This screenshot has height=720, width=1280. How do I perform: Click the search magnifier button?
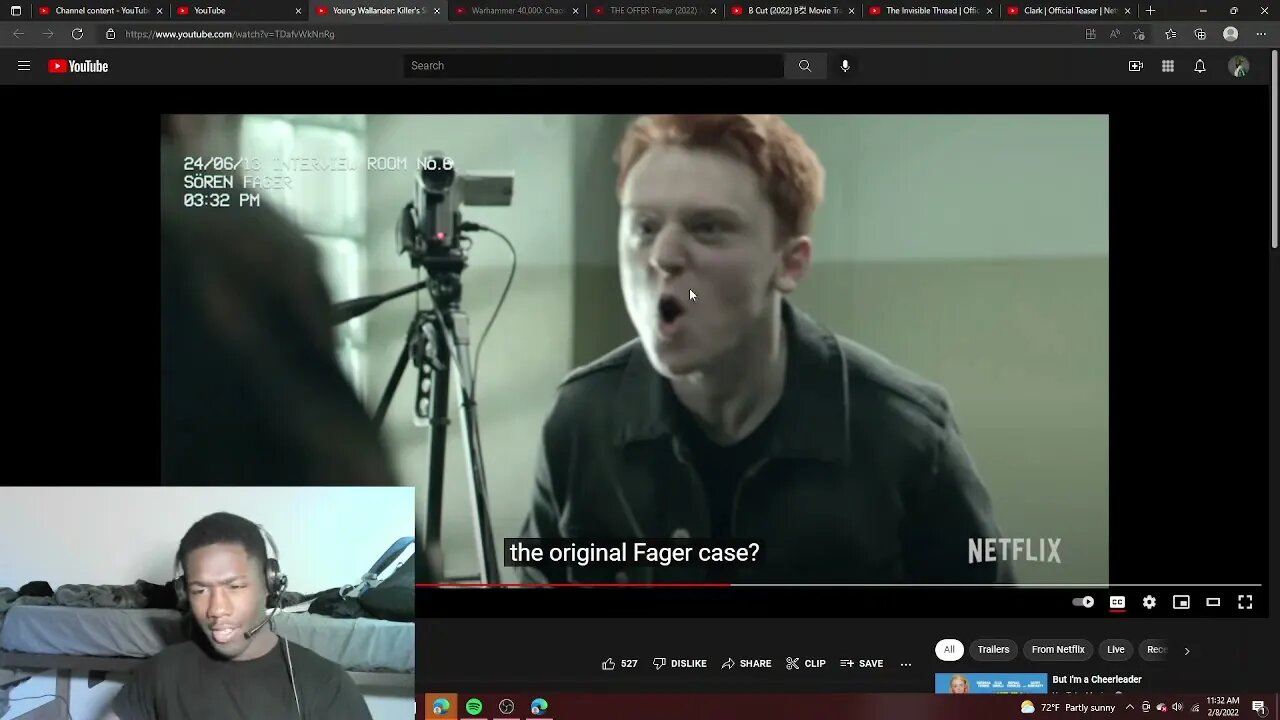click(804, 66)
